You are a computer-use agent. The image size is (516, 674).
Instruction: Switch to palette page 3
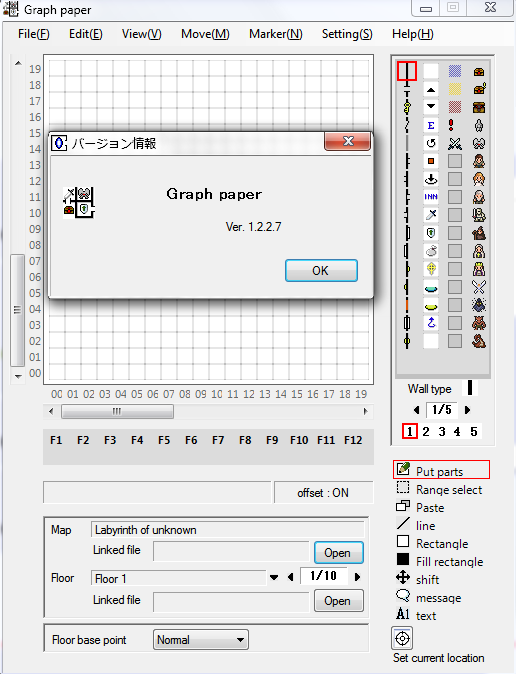click(442, 432)
